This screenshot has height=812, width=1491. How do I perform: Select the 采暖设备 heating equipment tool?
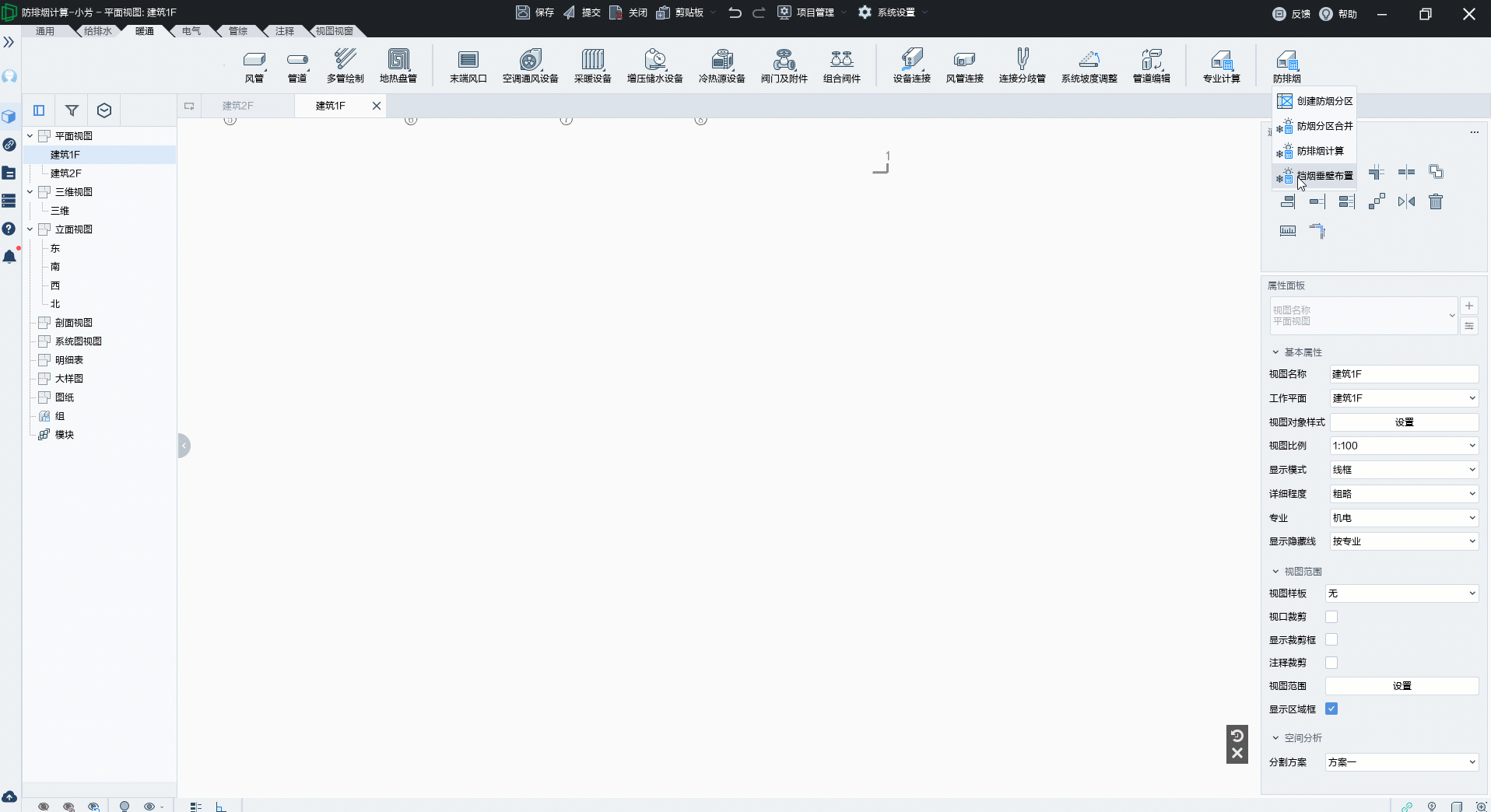[592, 65]
